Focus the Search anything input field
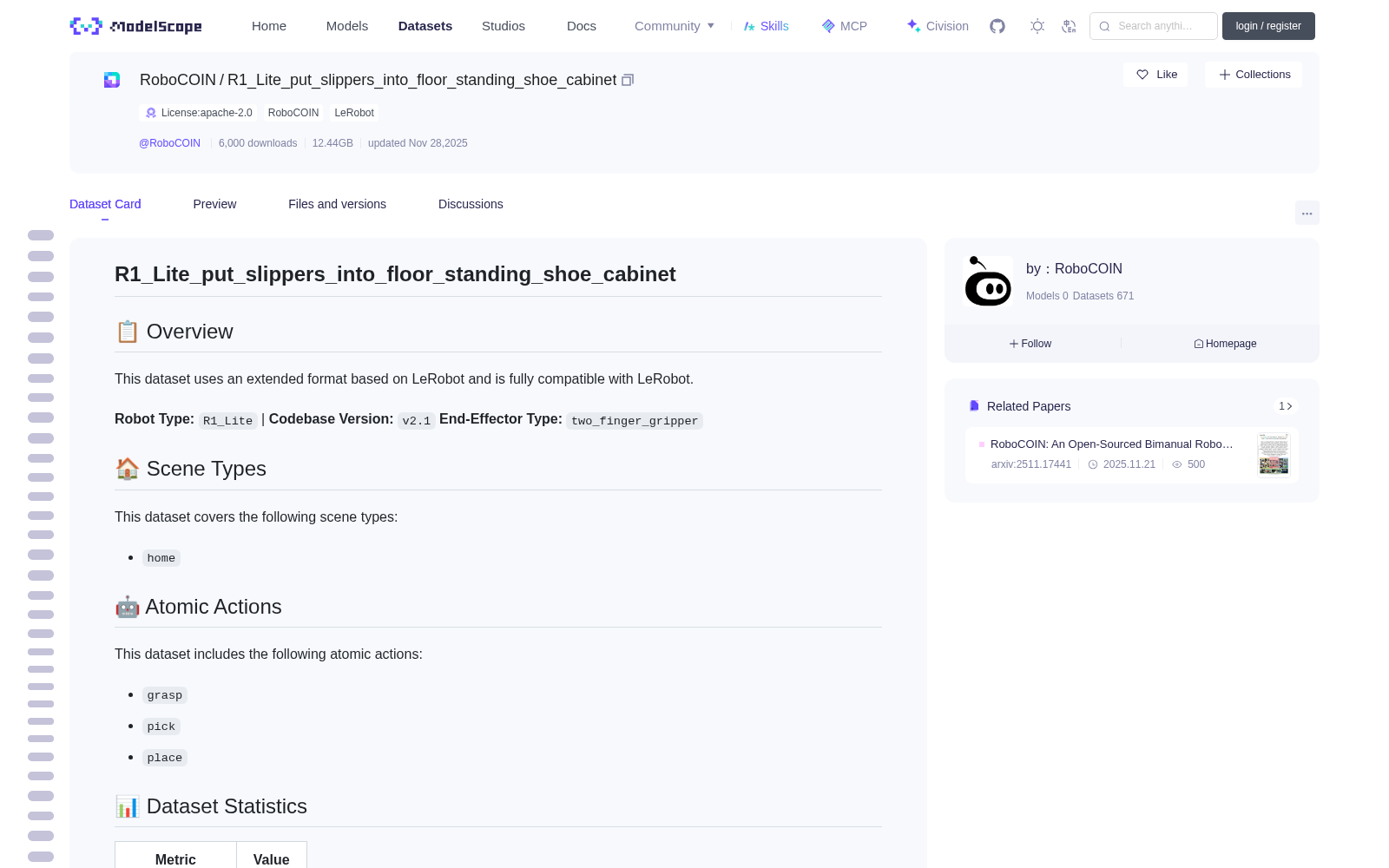This screenshot has height=868, width=1389. tap(1154, 26)
